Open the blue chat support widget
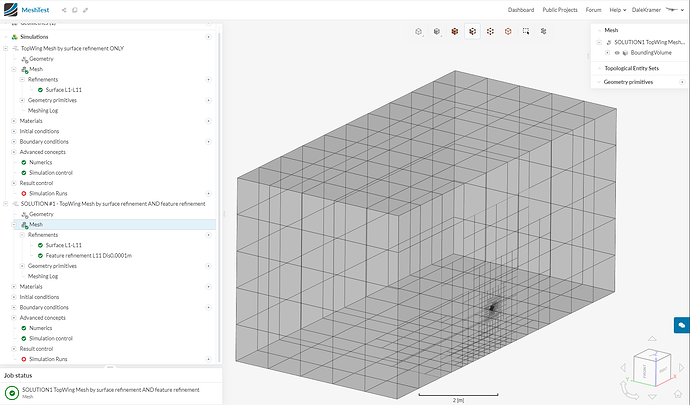The width and height of the screenshot is (690, 405). click(x=680, y=324)
